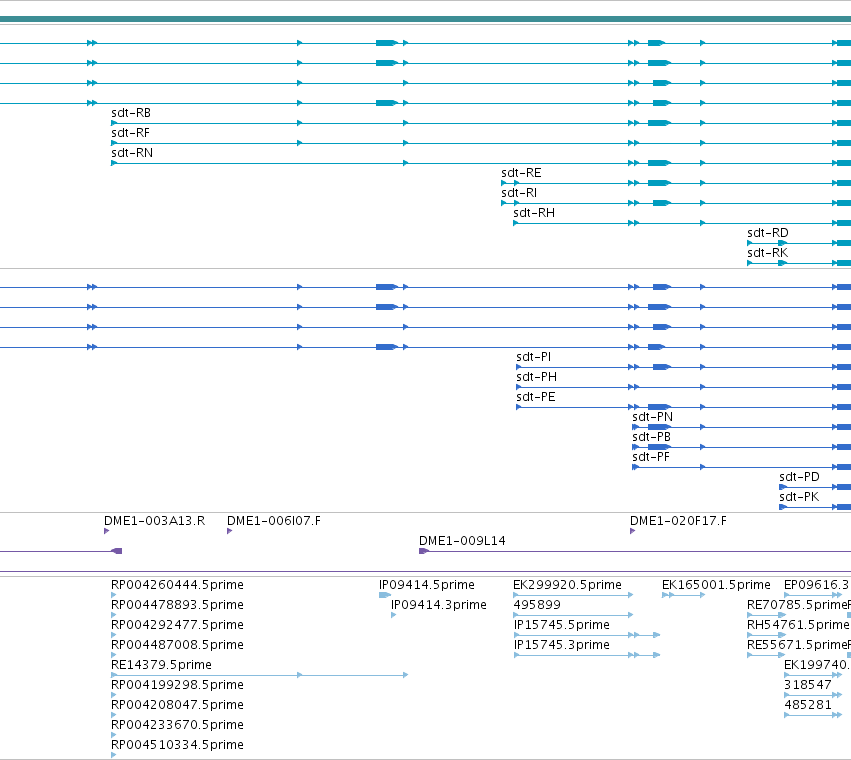Click the sdt-PF protein track line
This screenshot has width=851, height=760.
coord(741,467)
